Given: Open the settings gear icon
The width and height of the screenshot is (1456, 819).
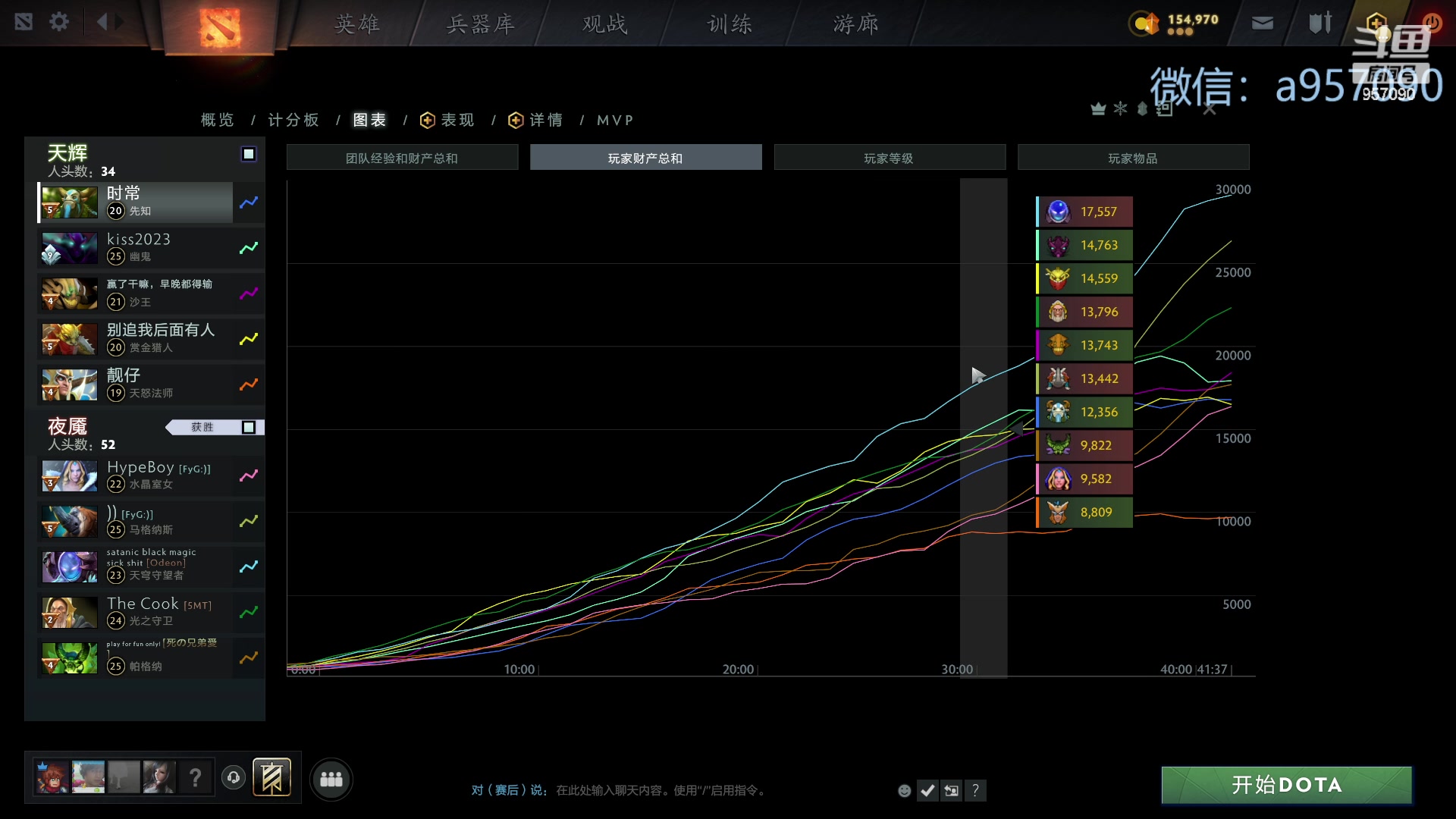Looking at the screenshot, I should 59,22.
